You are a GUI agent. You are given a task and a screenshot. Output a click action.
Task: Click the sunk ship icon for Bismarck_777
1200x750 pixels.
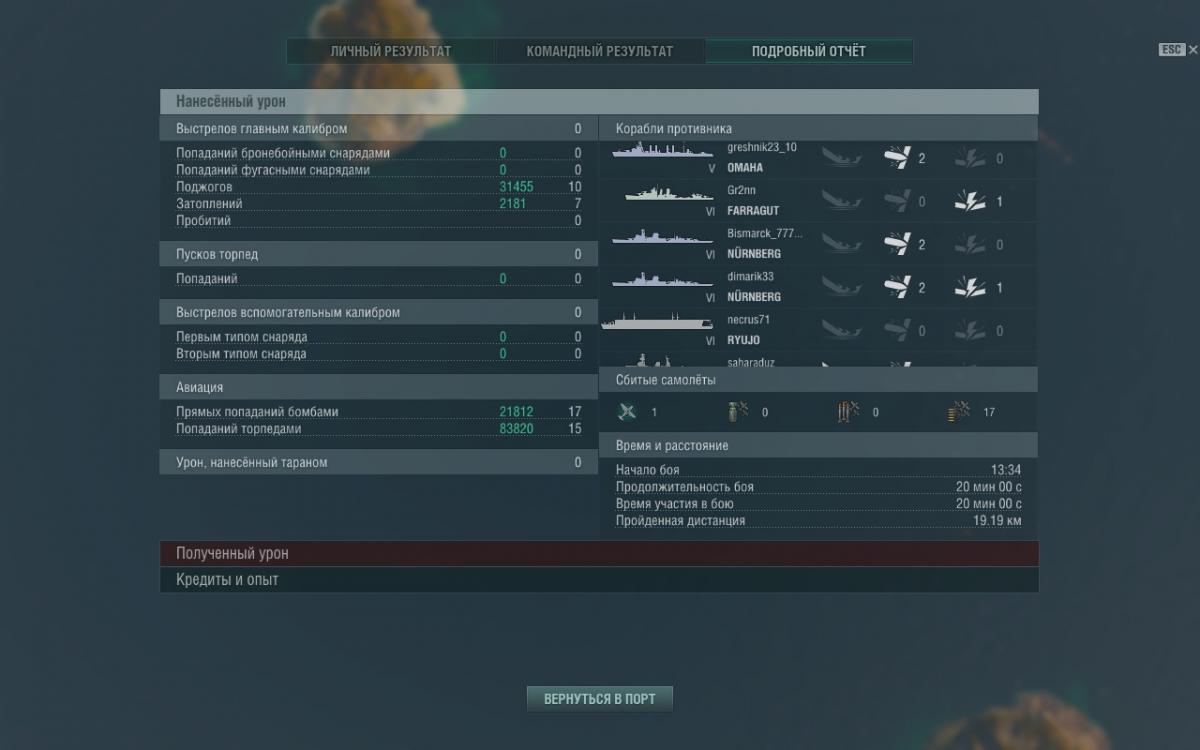click(x=842, y=244)
